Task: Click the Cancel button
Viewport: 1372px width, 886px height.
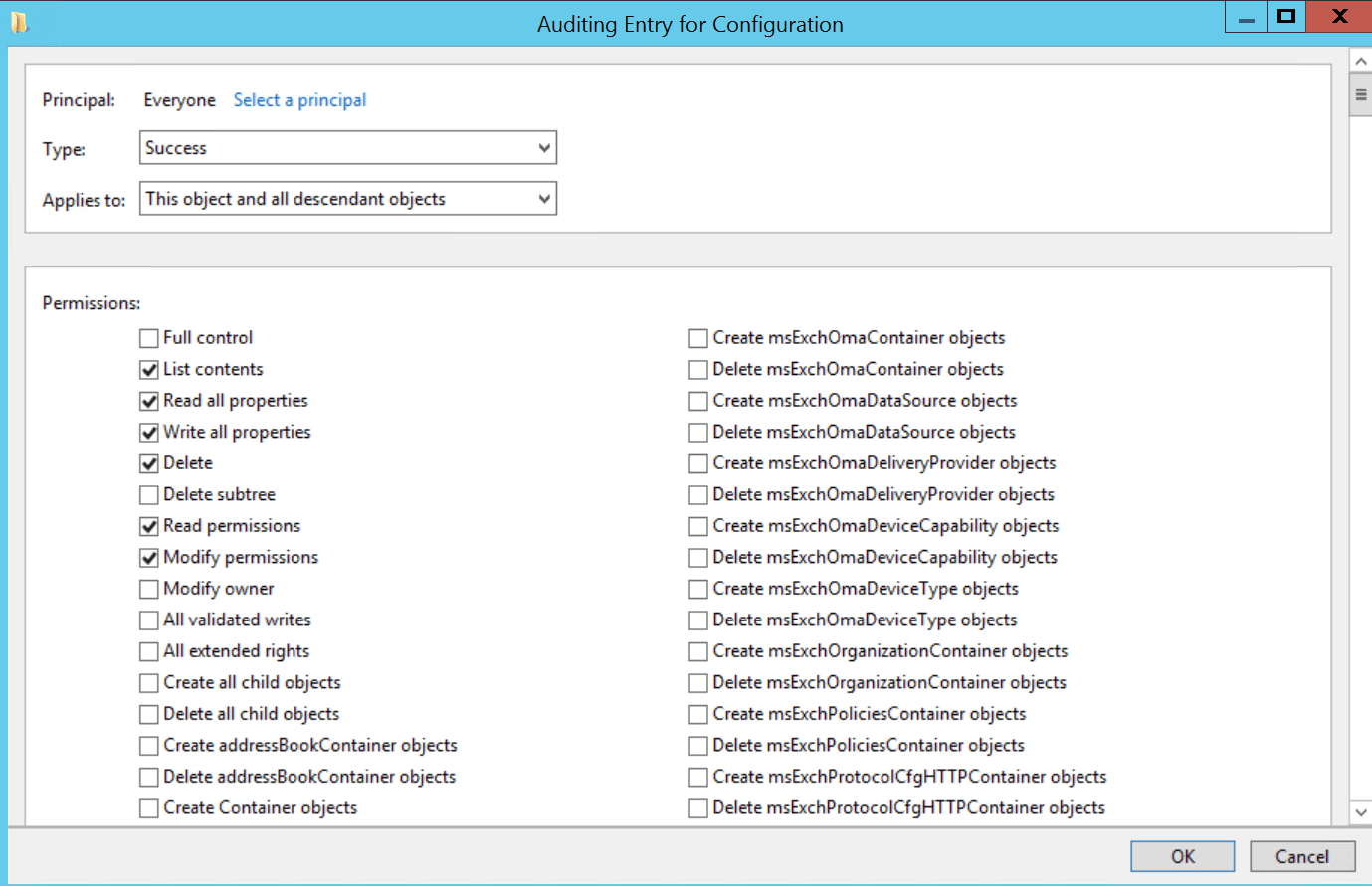Action: (1303, 856)
